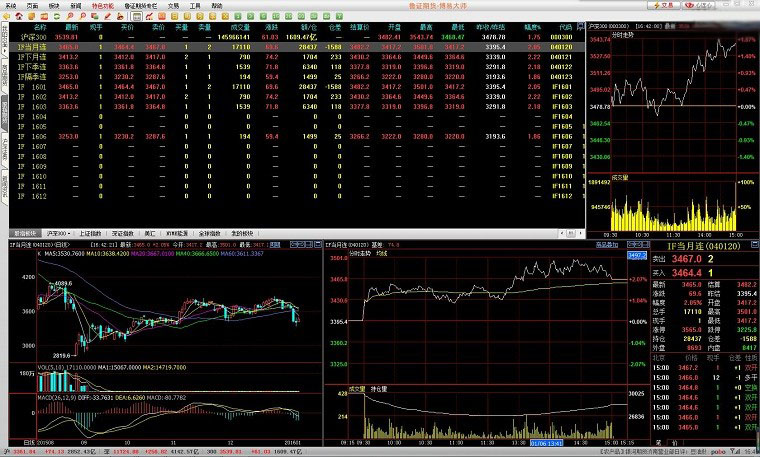This screenshot has height=457, width=760.
Task: Click the code IF1603 in 代码 column
Action: (x=562, y=107)
